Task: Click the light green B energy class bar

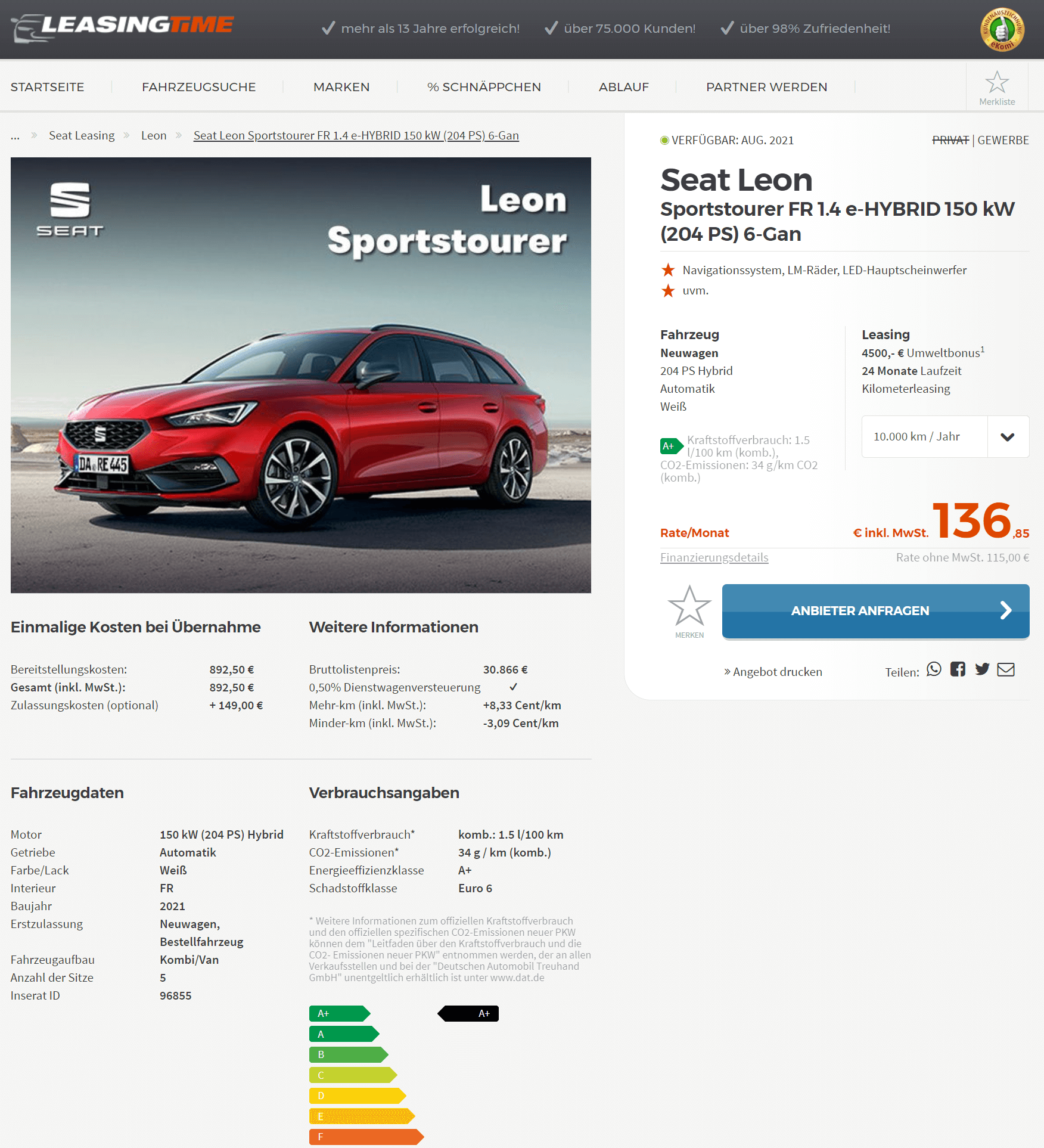Action: click(349, 1054)
